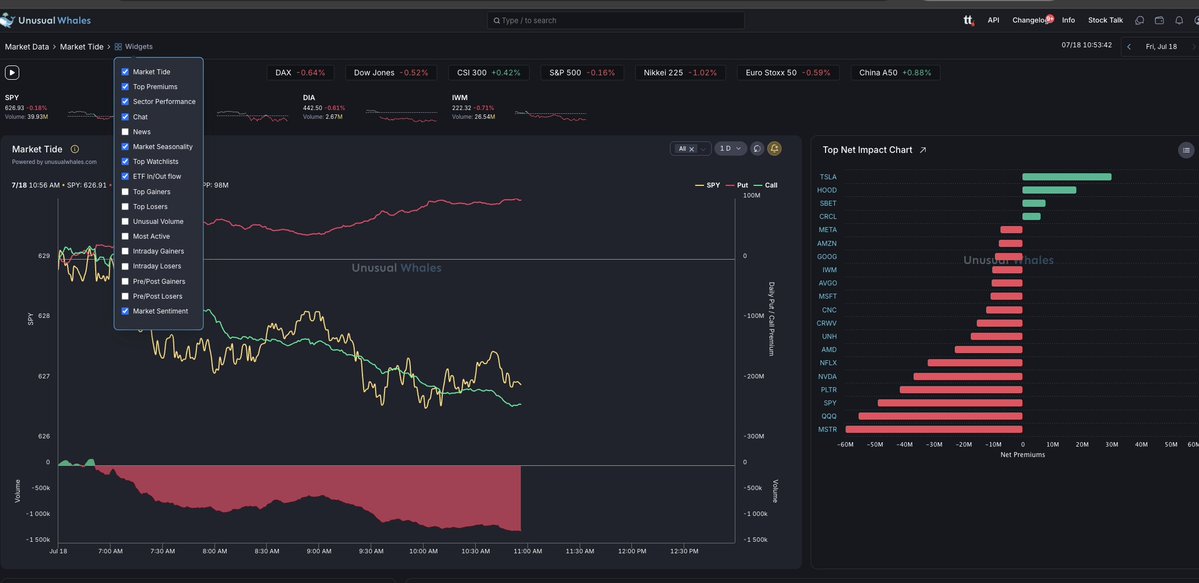Uncheck the Top Watchlists checkbox
Viewport: 1199px width, 583px height.
tap(125, 161)
